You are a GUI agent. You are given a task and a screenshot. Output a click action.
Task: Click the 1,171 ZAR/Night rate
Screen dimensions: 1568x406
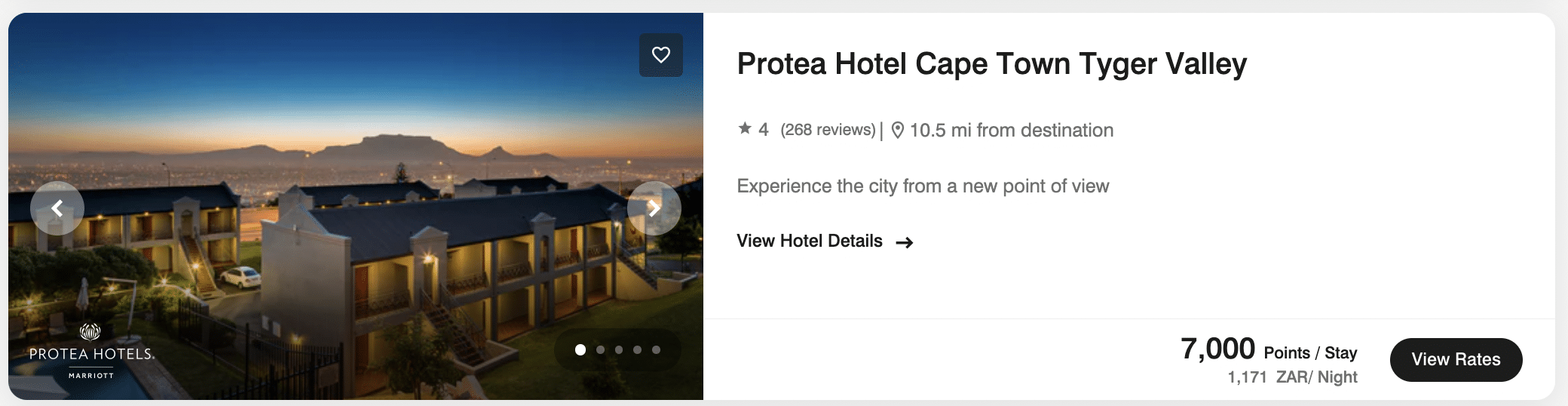point(1292,377)
